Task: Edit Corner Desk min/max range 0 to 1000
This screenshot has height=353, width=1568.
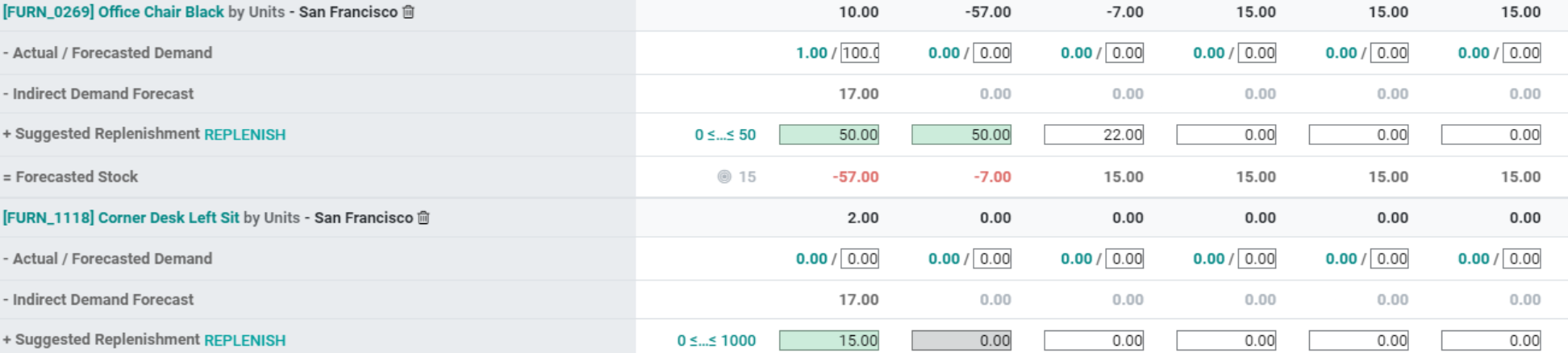Action: [x=716, y=340]
